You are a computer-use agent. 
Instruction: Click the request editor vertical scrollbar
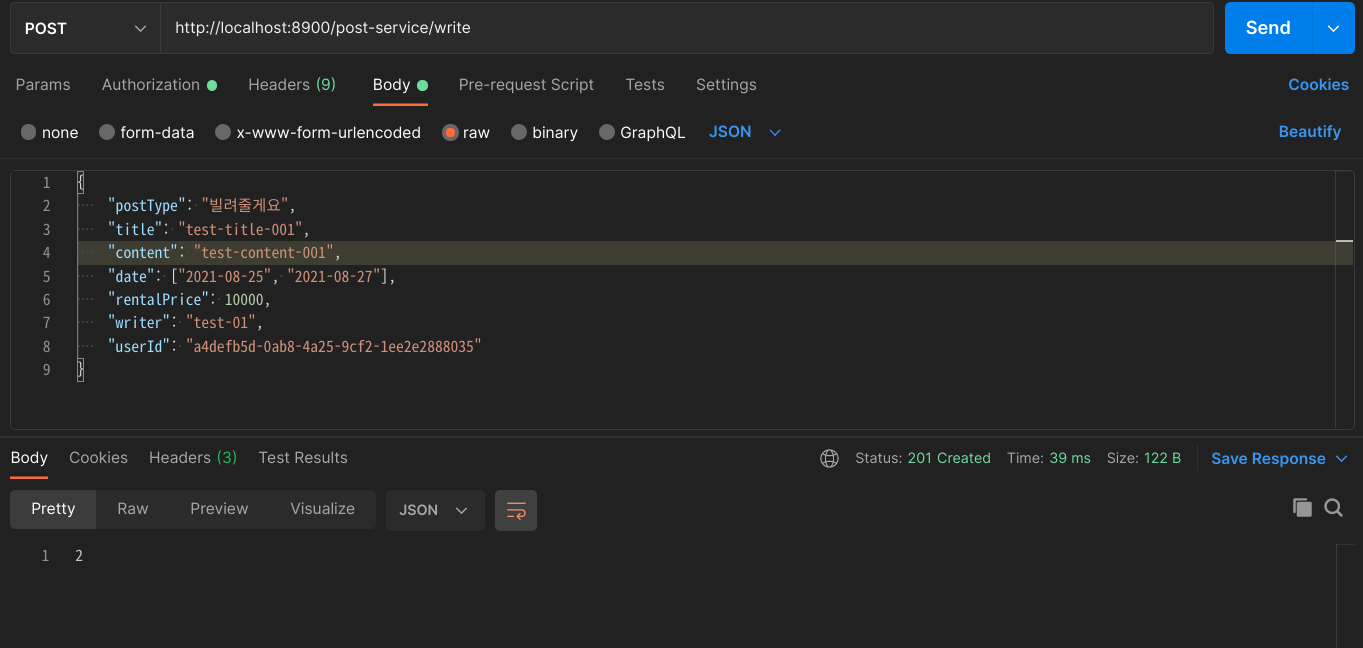tap(1344, 300)
